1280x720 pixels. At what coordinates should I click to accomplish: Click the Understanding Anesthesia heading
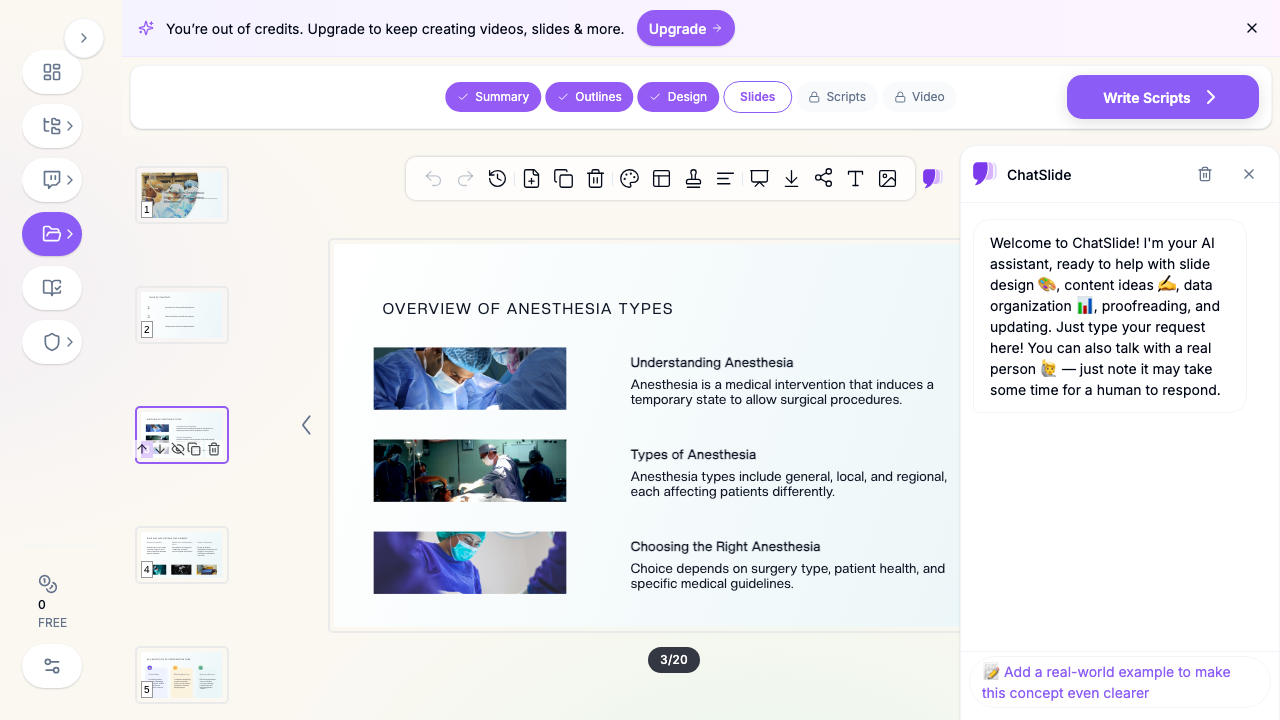tap(712, 362)
